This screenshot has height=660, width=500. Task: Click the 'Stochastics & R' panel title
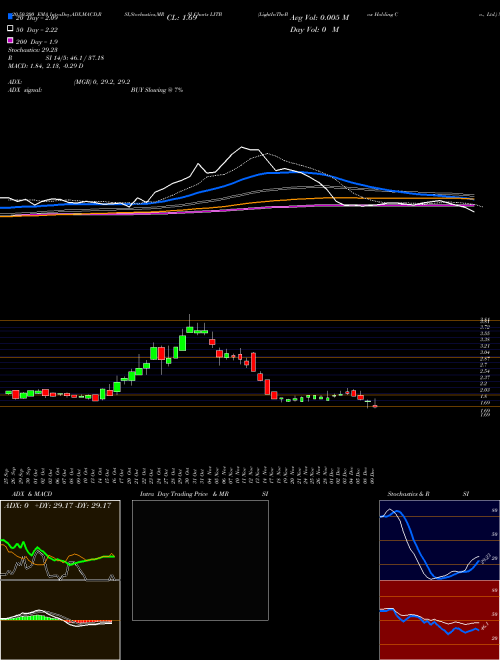408,494
